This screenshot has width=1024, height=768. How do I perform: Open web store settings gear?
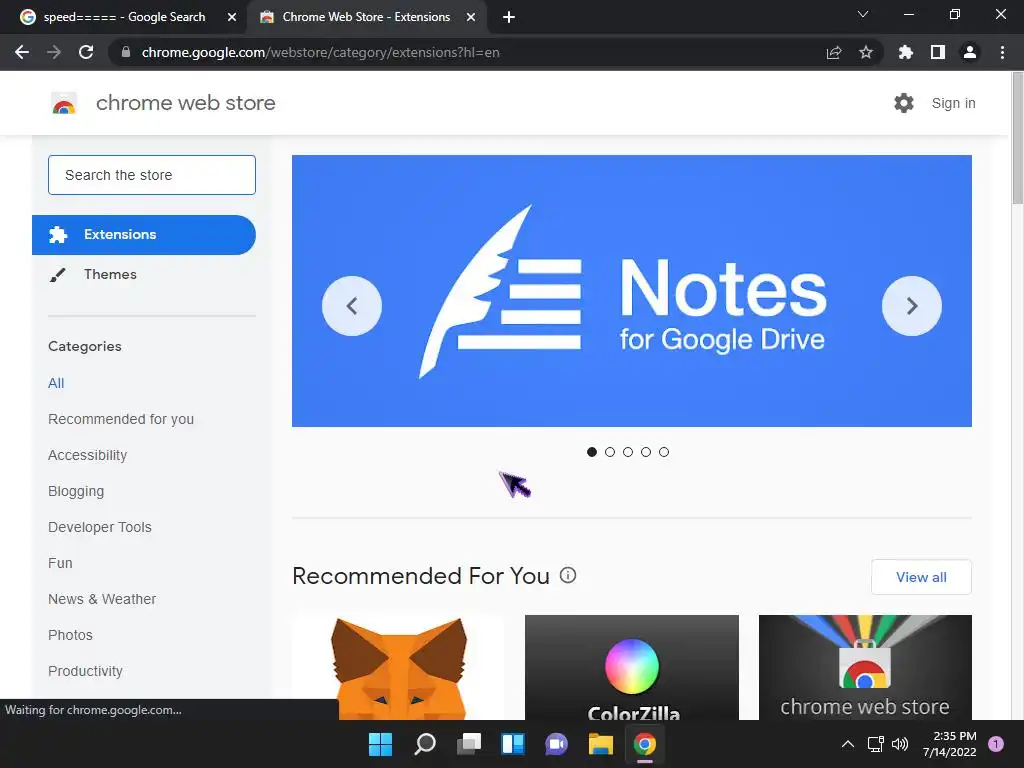coord(904,103)
